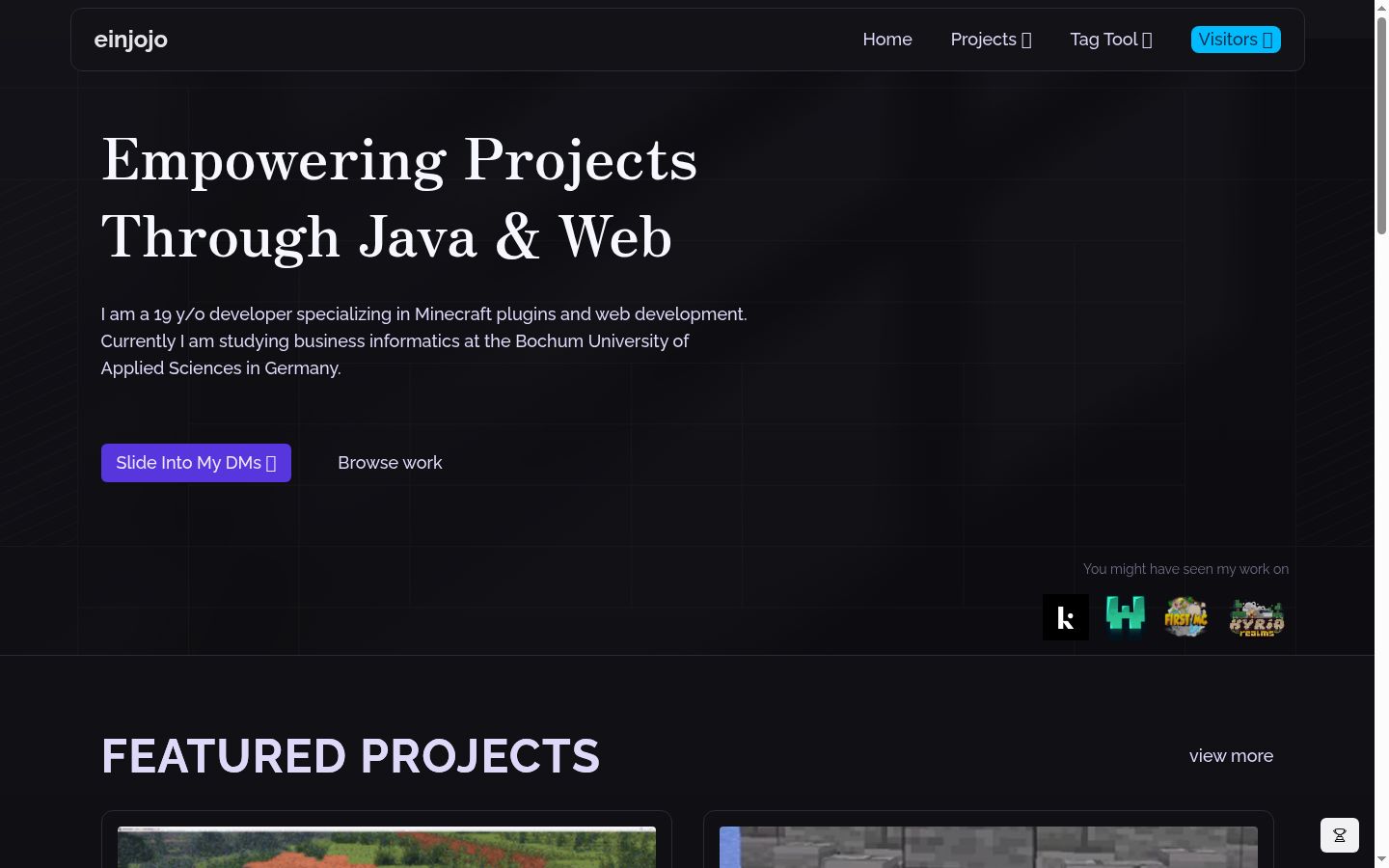Viewport: 1389px width, 868px height.
Task: Click view more for featured projects
Action: pos(1231,756)
